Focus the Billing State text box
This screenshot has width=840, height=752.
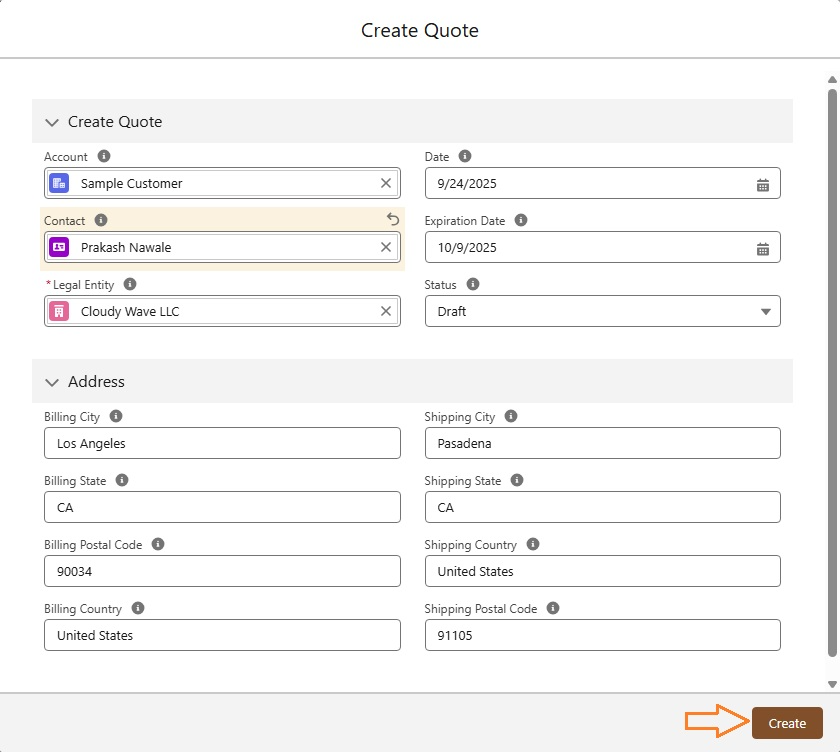pyautogui.click(x=222, y=507)
